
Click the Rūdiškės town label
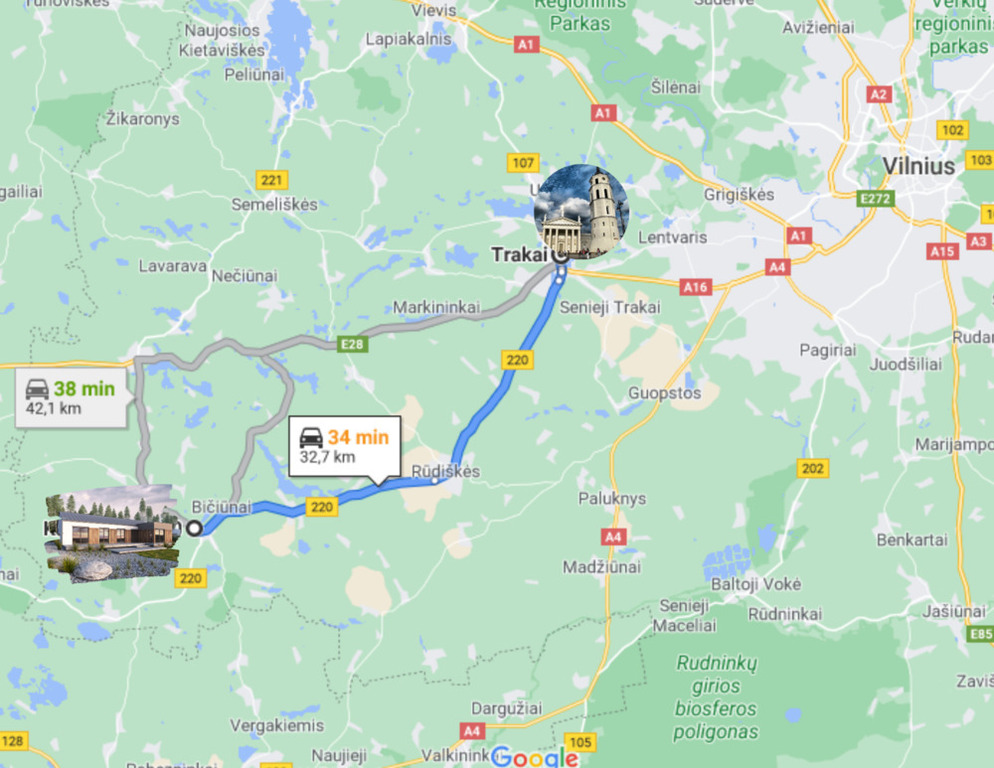pos(446,471)
